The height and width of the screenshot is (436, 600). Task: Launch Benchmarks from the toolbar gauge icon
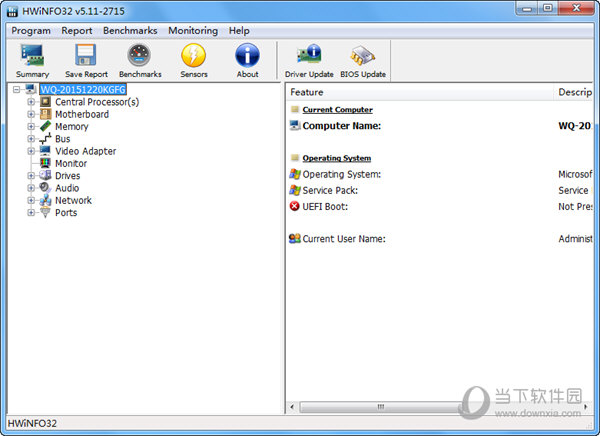pos(139,55)
